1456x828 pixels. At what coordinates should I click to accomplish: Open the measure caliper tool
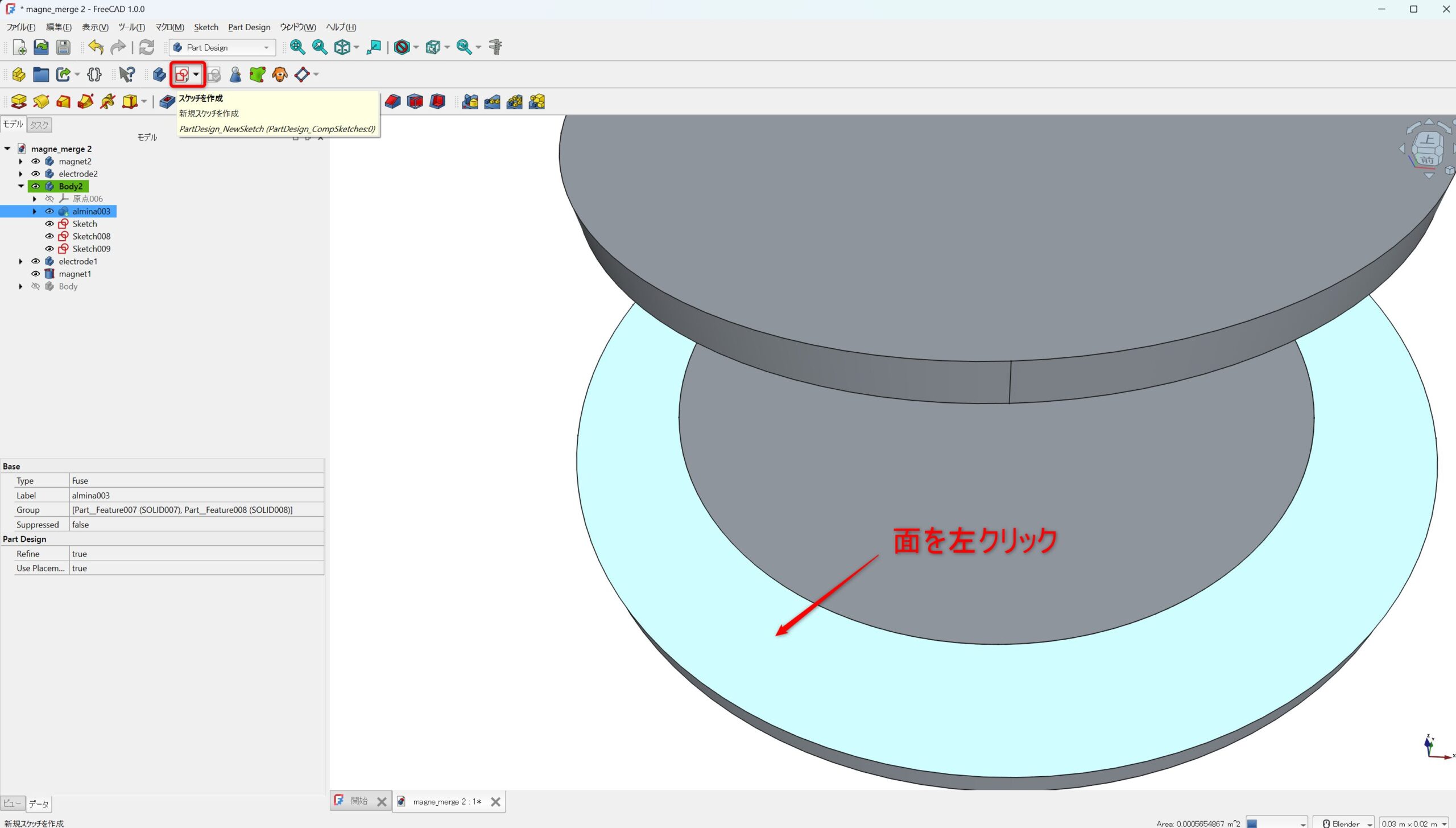495,47
